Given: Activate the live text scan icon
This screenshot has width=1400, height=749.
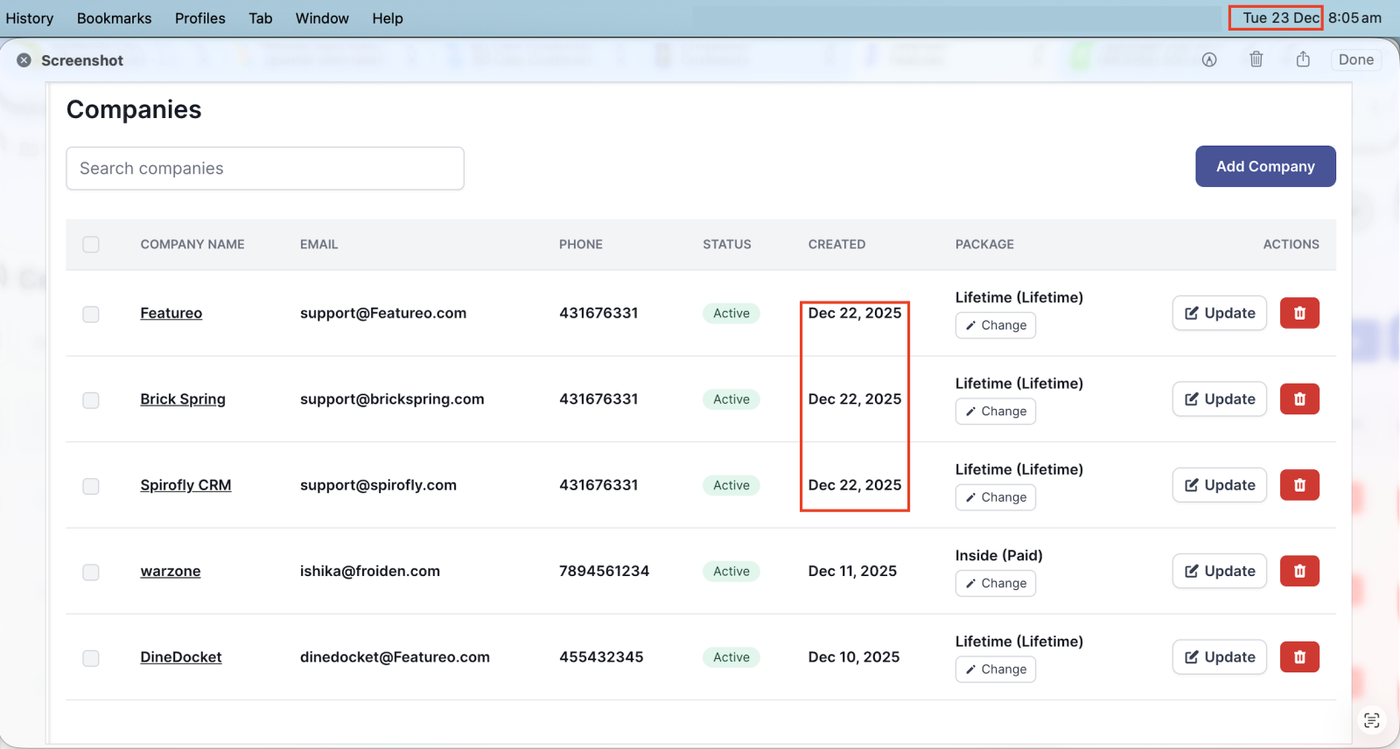Looking at the screenshot, I should point(1371,721).
